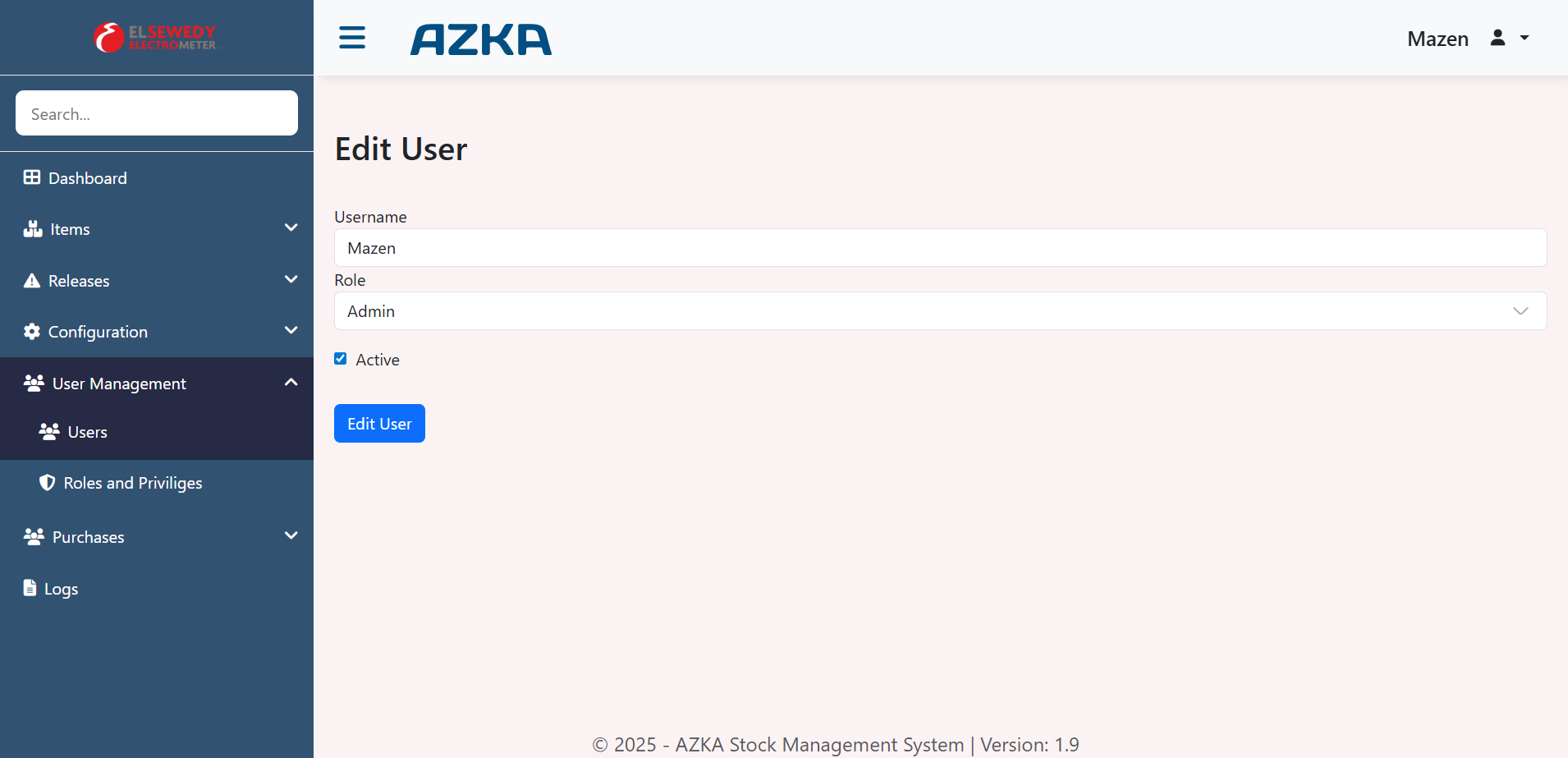Image resolution: width=1568 pixels, height=758 pixels.
Task: Click the user profile icon beside Mazen
Action: click(x=1497, y=38)
